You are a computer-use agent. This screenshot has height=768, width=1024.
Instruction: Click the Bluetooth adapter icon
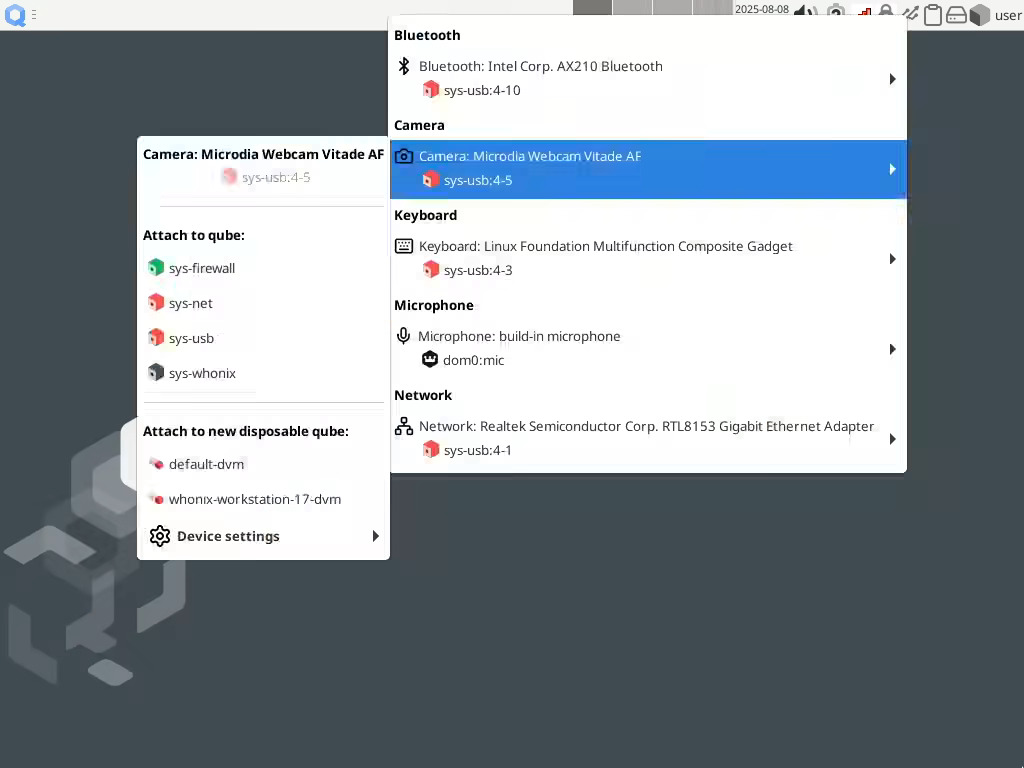[403, 66]
